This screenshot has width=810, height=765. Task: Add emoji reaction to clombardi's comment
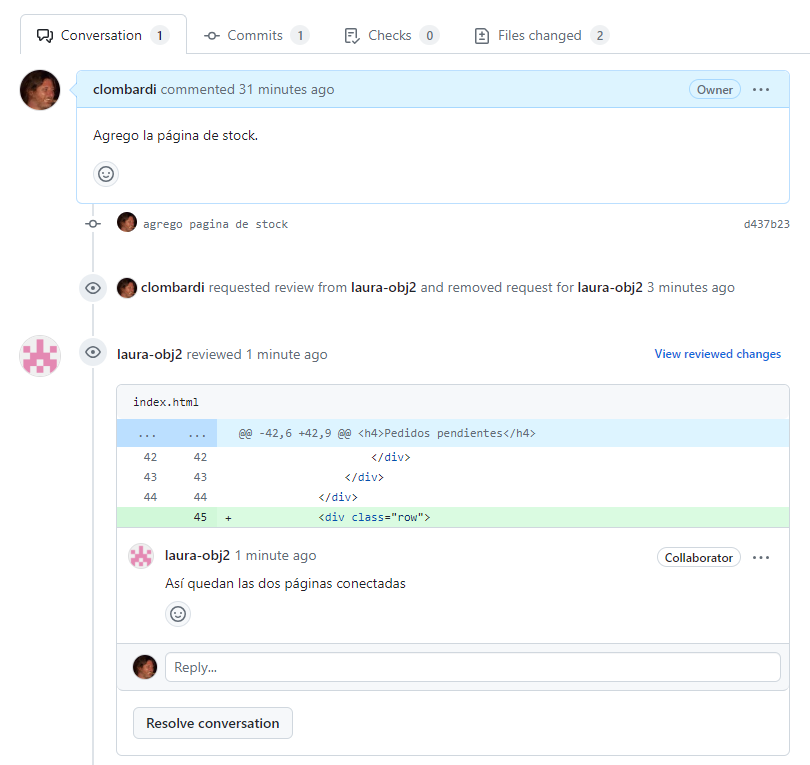(106, 174)
